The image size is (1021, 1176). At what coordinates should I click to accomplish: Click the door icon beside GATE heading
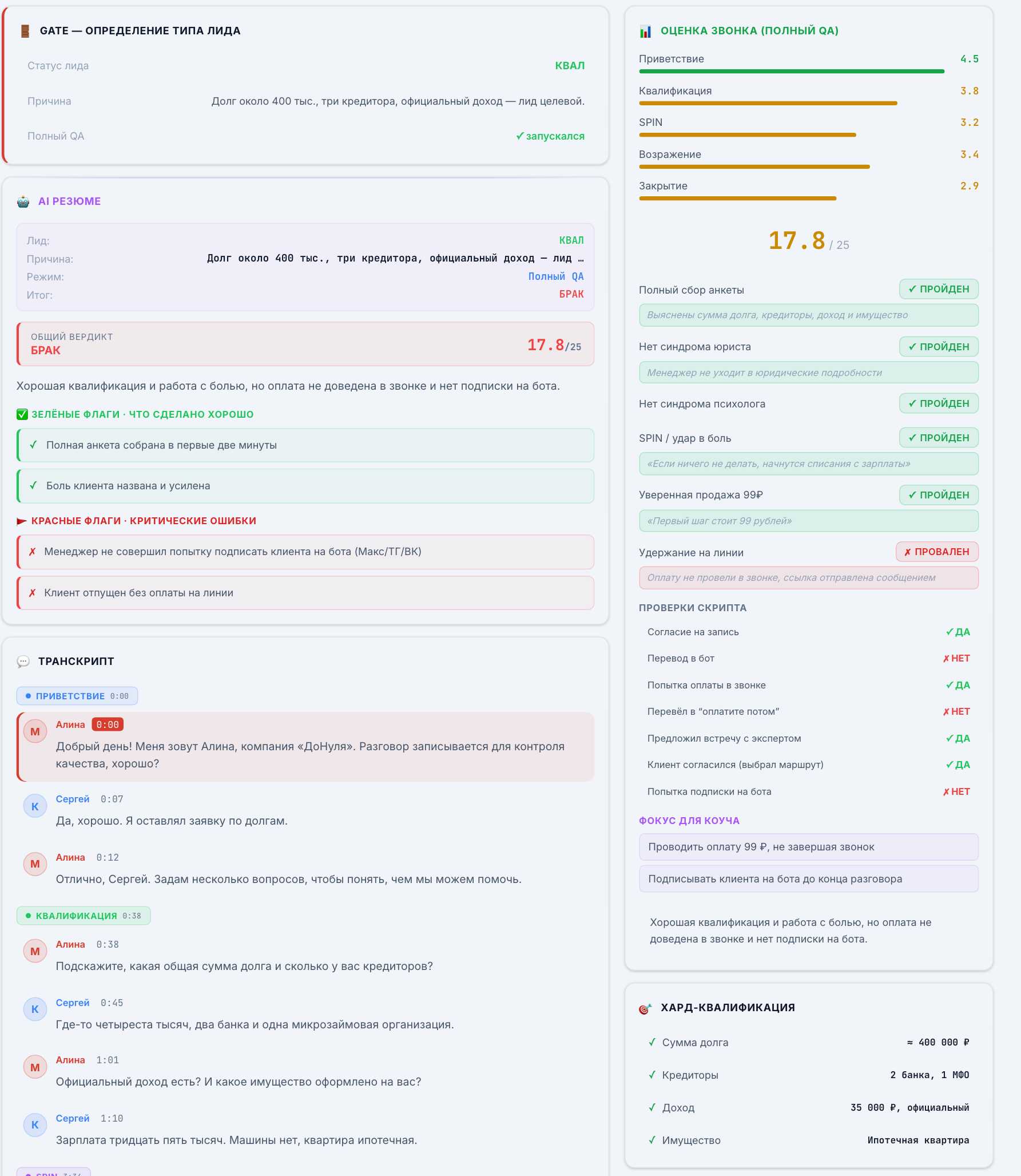tap(25, 31)
